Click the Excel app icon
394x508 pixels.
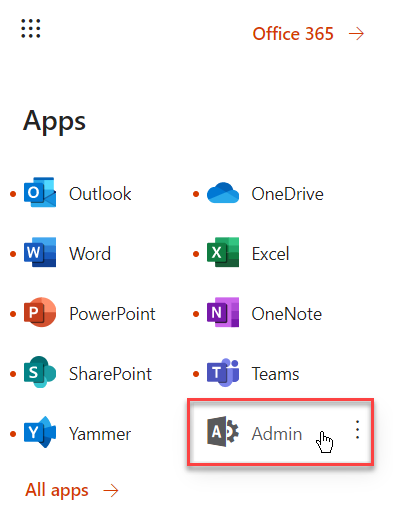tap(223, 252)
